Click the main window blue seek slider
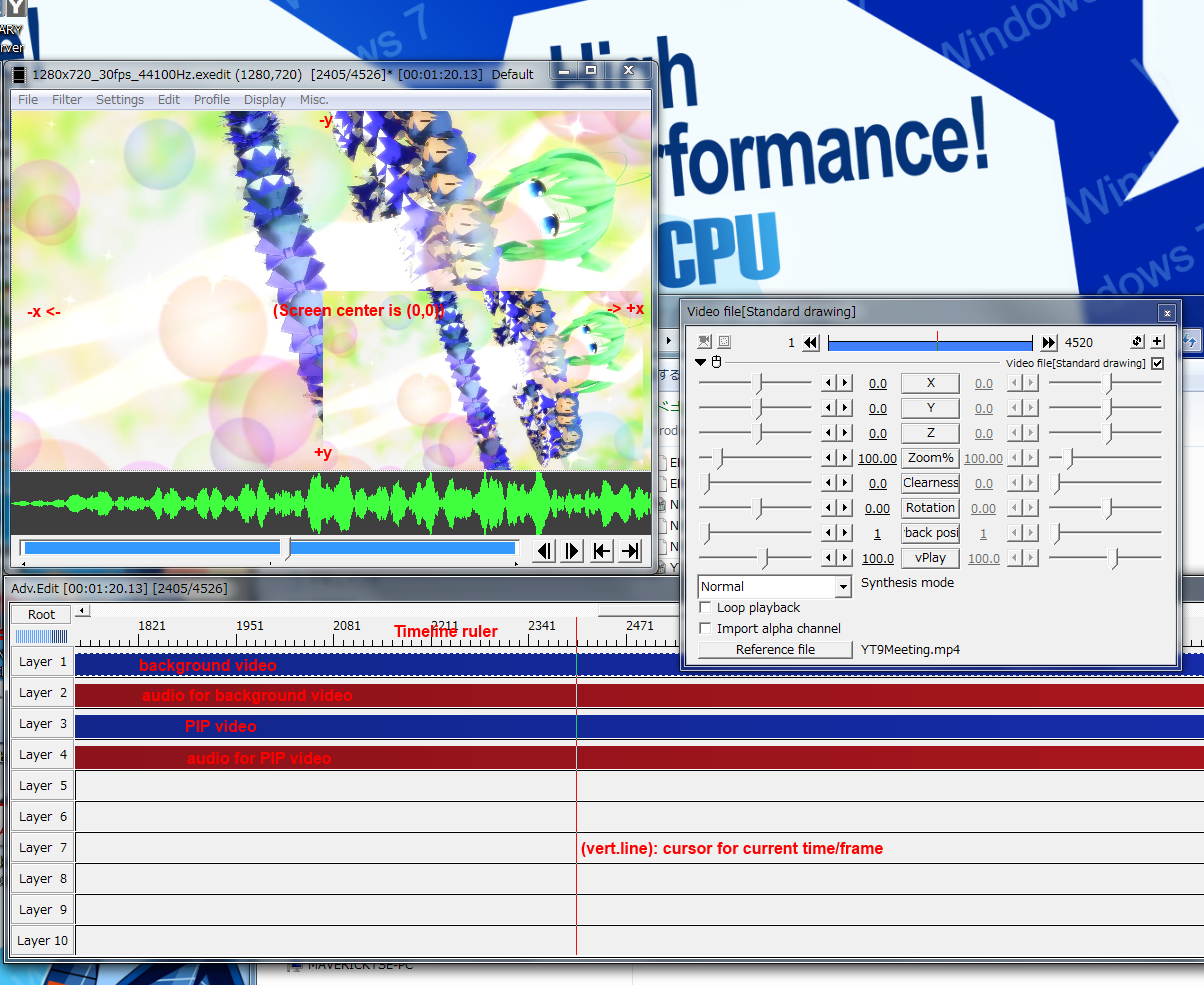 270,548
